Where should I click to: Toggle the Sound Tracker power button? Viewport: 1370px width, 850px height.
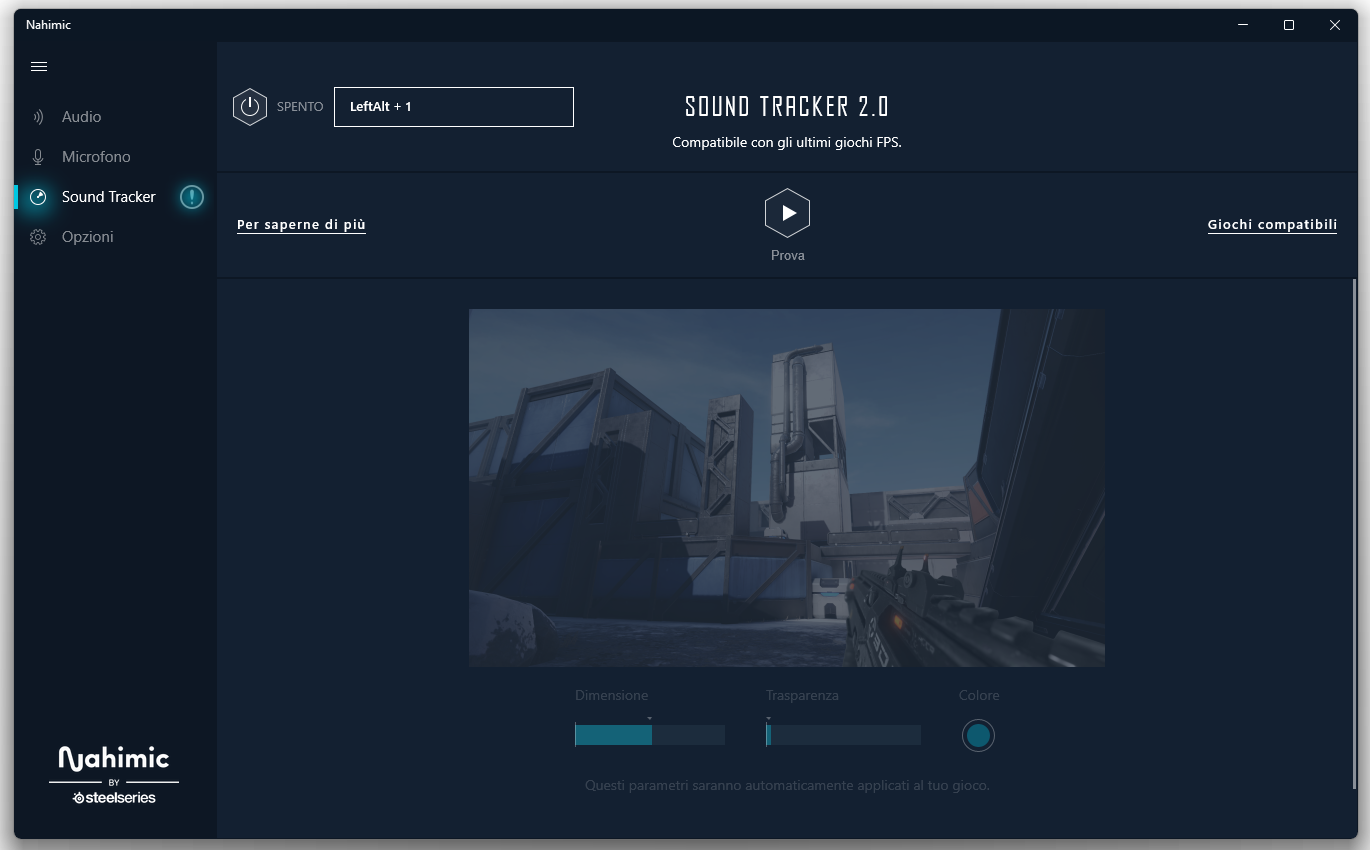(250, 107)
